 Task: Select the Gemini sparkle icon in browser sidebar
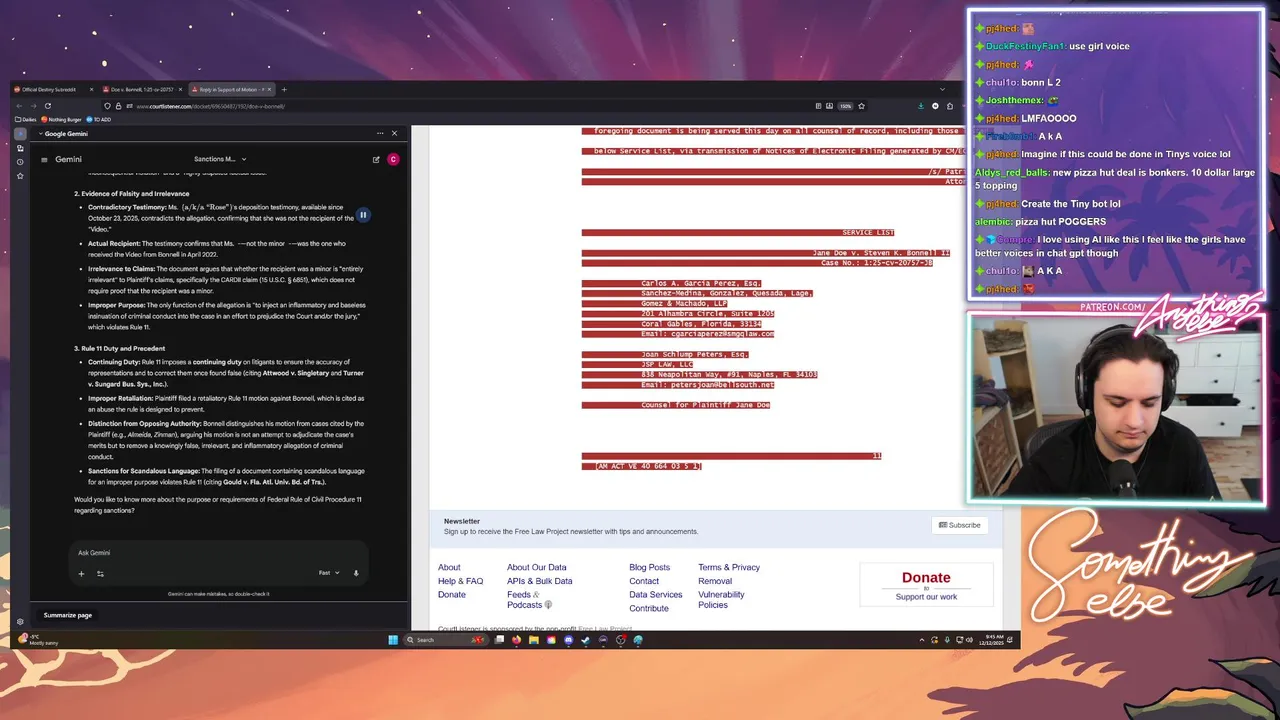pos(20,133)
